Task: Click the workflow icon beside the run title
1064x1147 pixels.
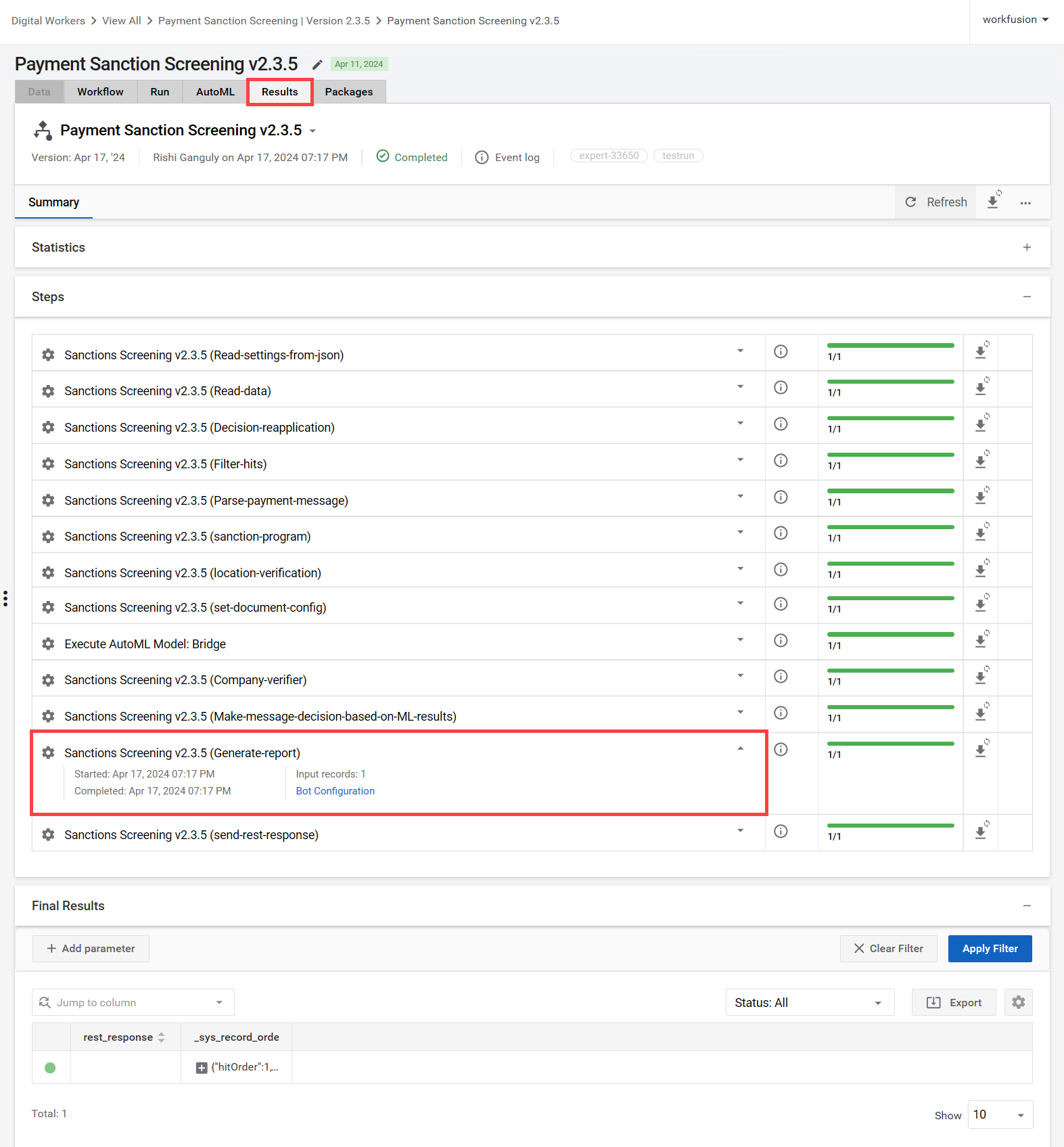Action: (x=43, y=130)
